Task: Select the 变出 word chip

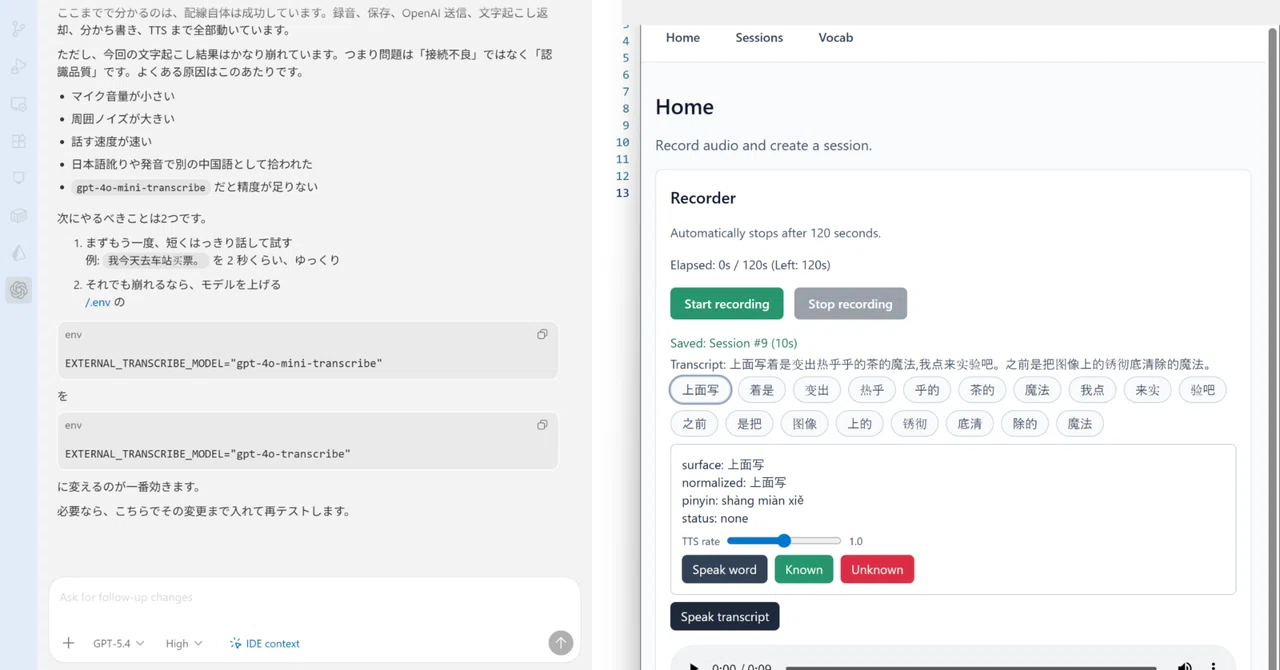Action: click(817, 390)
